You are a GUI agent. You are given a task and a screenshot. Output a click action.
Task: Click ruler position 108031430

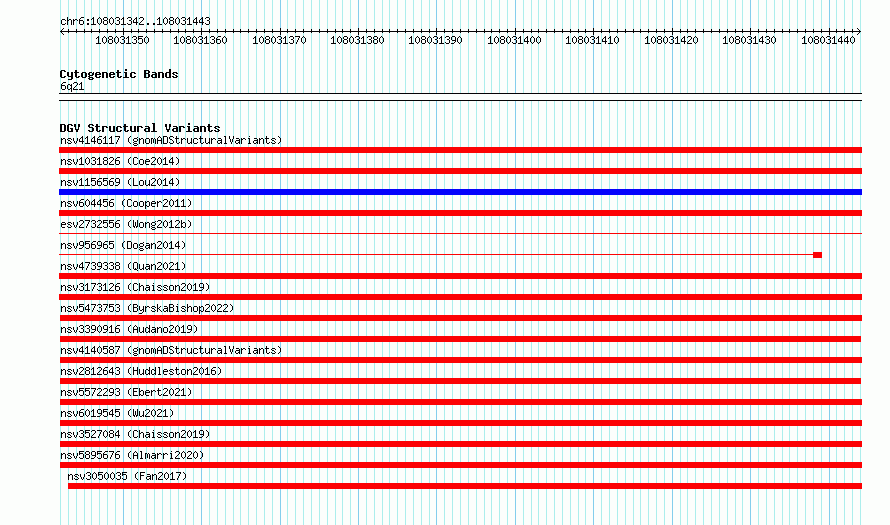click(x=749, y=40)
